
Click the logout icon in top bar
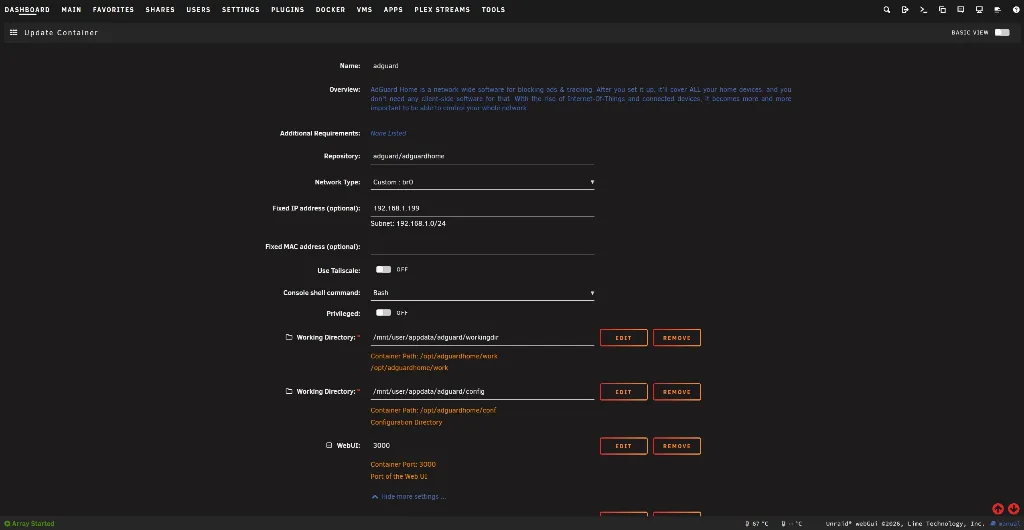coord(905,10)
